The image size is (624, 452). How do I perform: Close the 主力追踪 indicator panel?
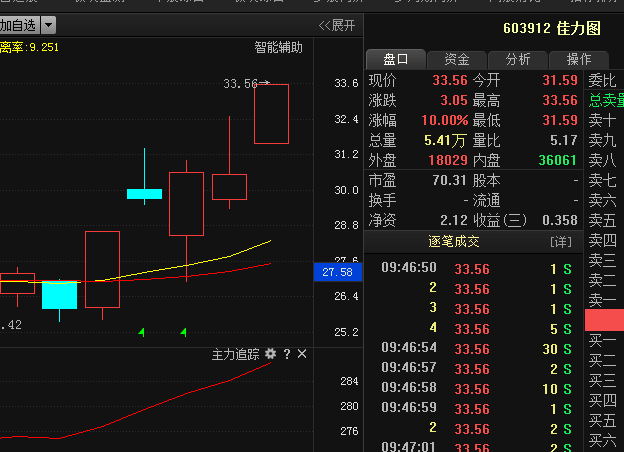coord(302,354)
